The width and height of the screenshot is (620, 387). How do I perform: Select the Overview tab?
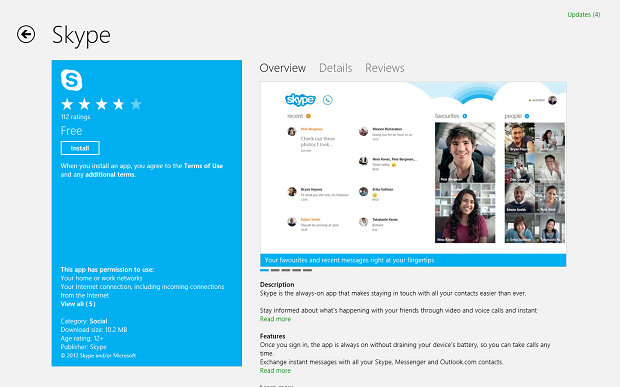[x=283, y=68]
